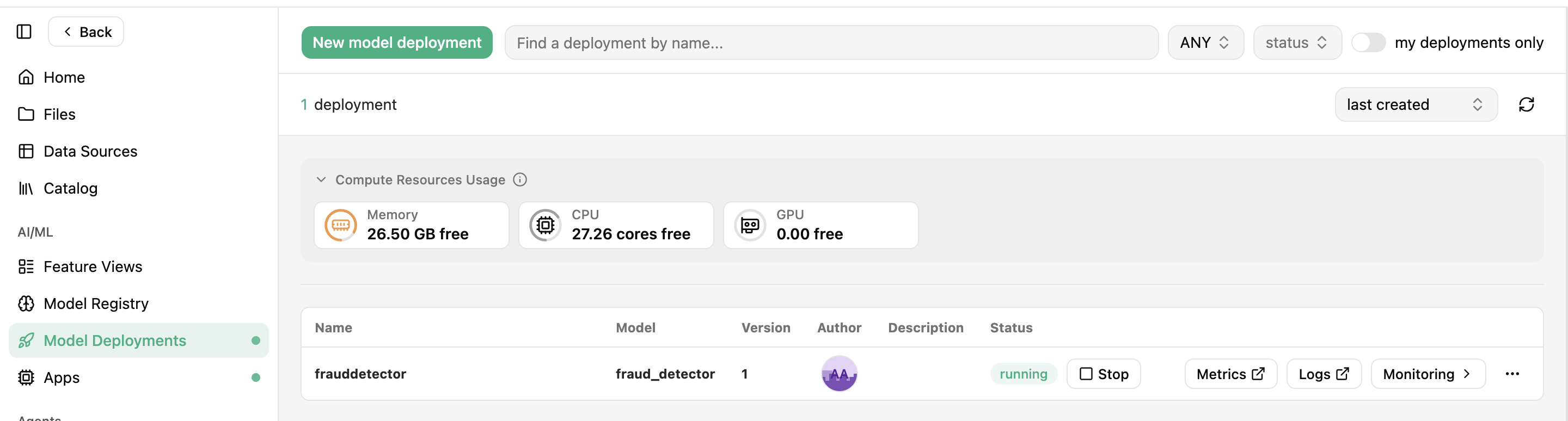The height and width of the screenshot is (421, 1568).
Task: Click the Back button
Action: coord(86,32)
